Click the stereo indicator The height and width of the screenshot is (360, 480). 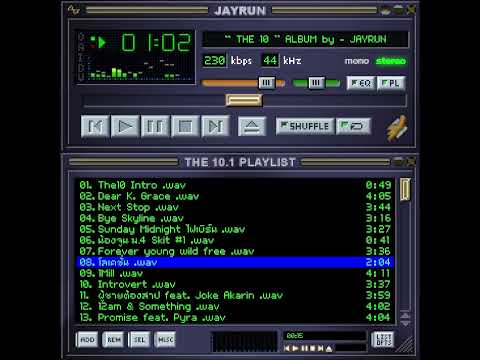(x=391, y=61)
